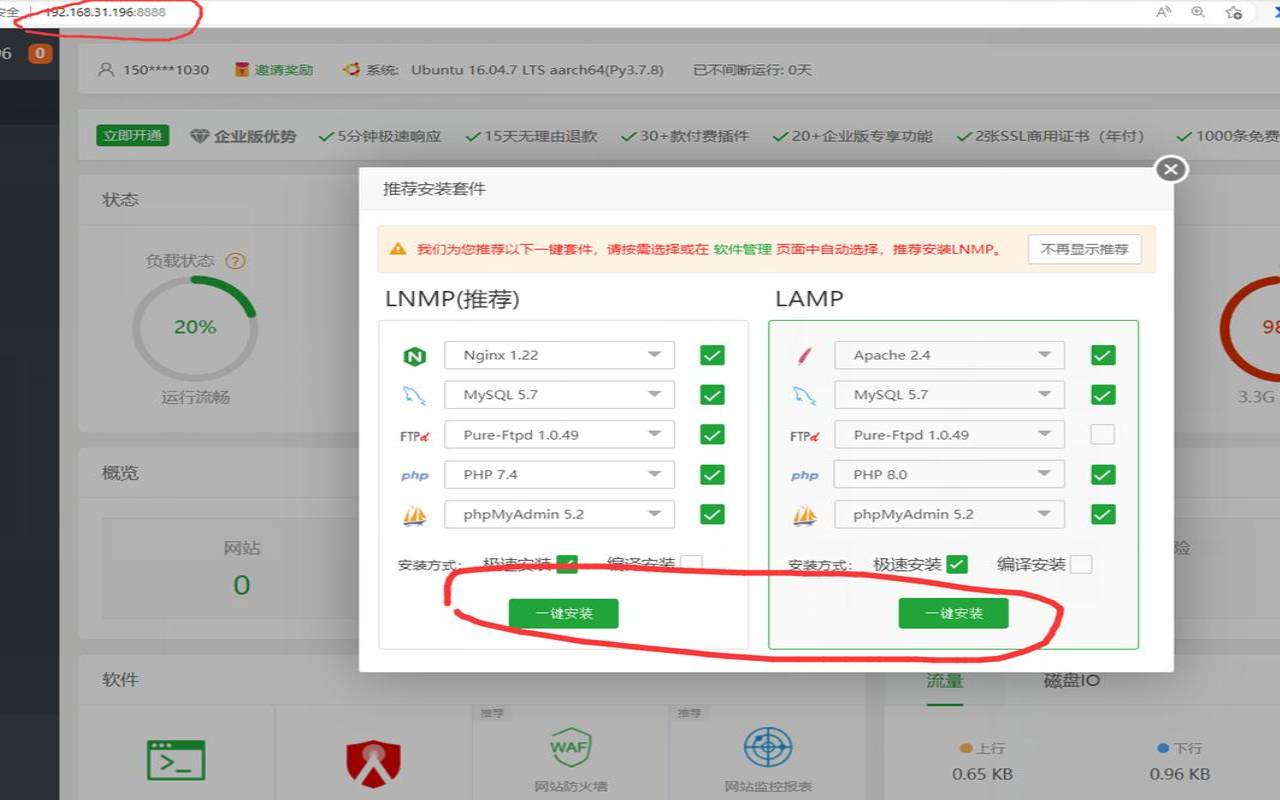The height and width of the screenshot is (800, 1280).
Task: Open LNMP phpMyAdmin 5.2 dropdown
Action: (560, 515)
